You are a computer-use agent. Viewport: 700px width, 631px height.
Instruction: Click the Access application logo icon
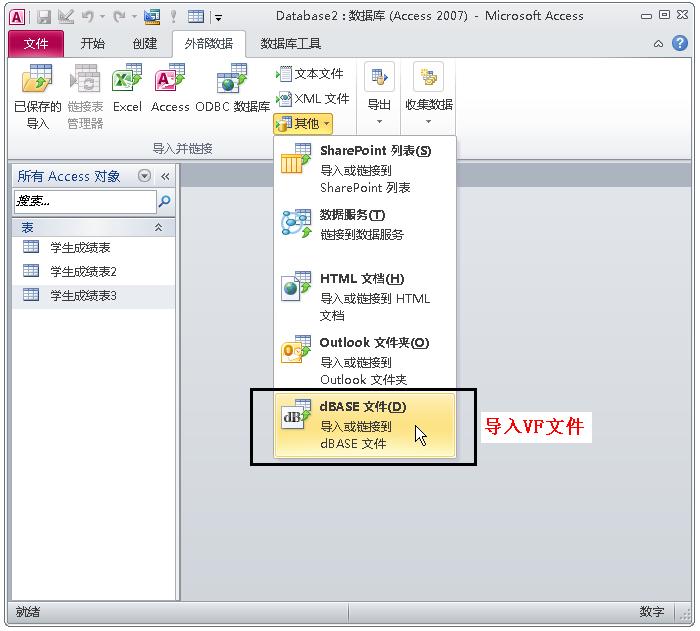tap(17, 17)
